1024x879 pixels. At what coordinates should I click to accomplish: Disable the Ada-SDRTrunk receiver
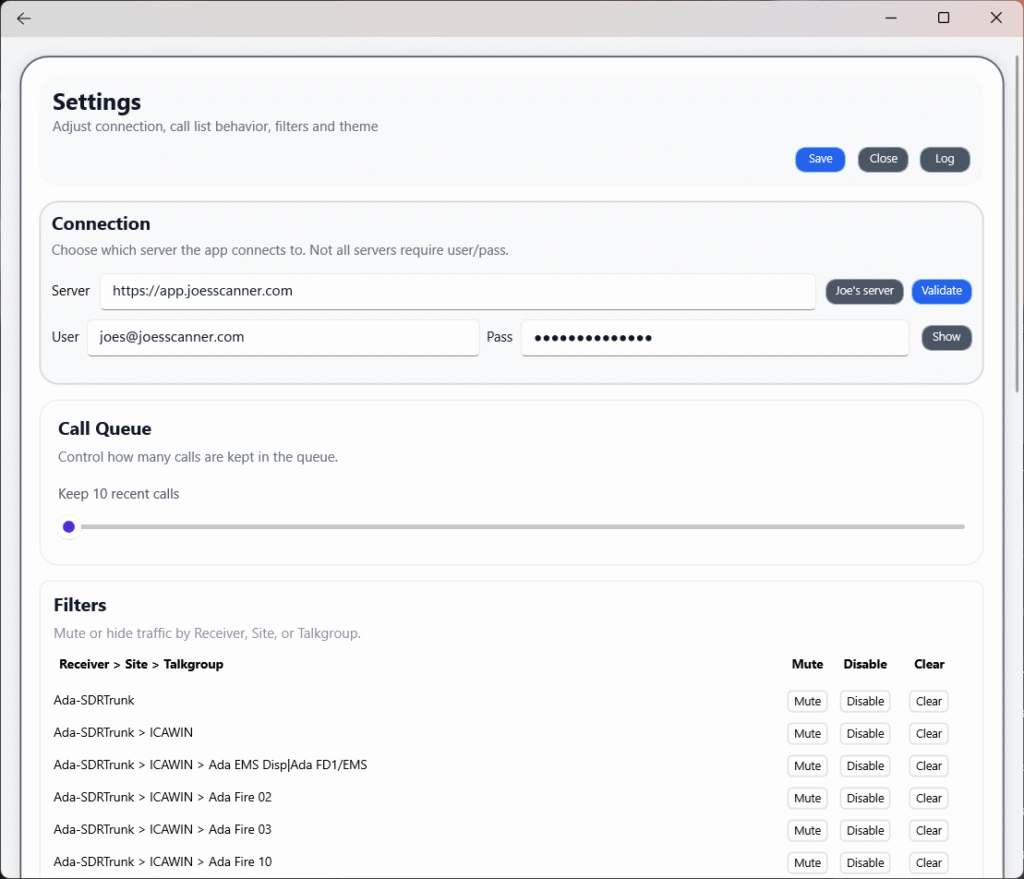coord(865,702)
